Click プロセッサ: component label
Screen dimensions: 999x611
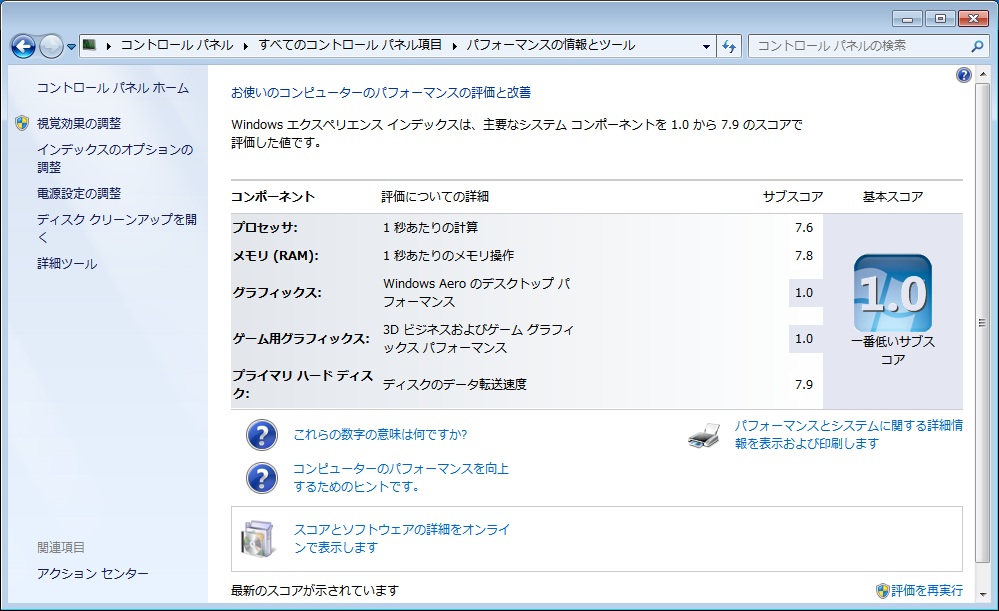(265, 227)
